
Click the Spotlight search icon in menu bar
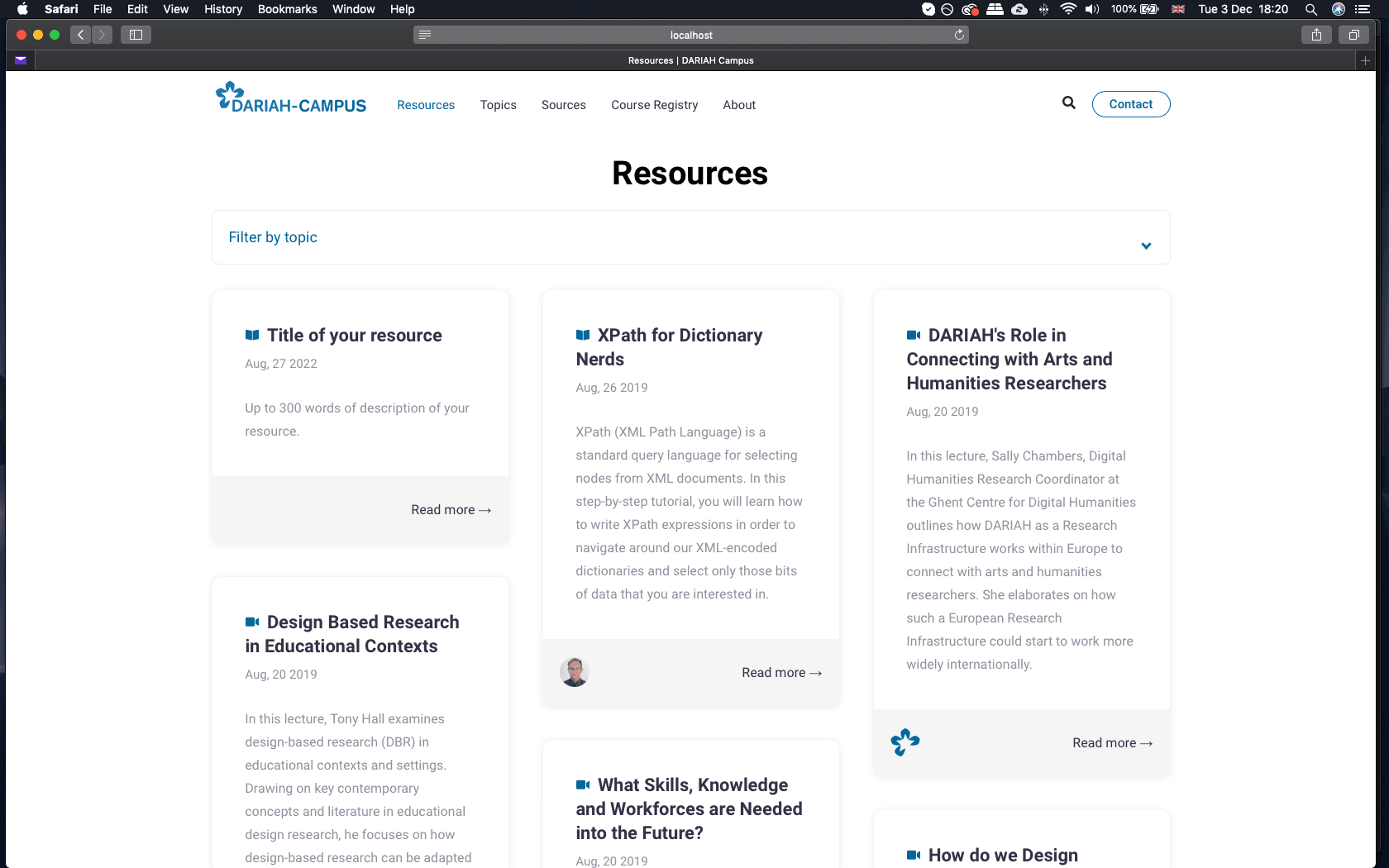tap(1310, 9)
